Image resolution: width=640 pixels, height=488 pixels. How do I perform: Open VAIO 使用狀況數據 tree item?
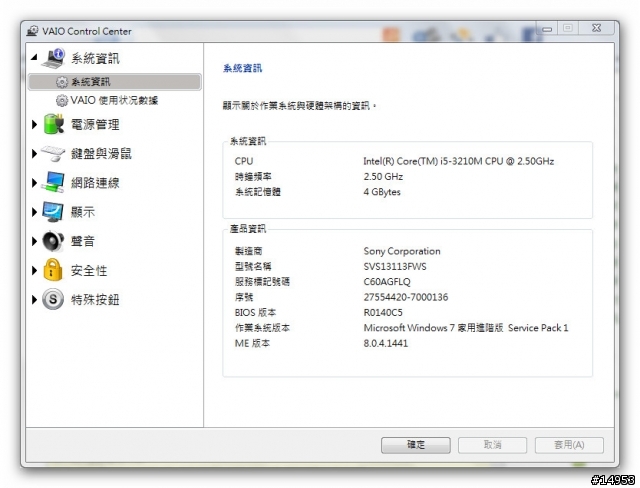[x=114, y=100]
